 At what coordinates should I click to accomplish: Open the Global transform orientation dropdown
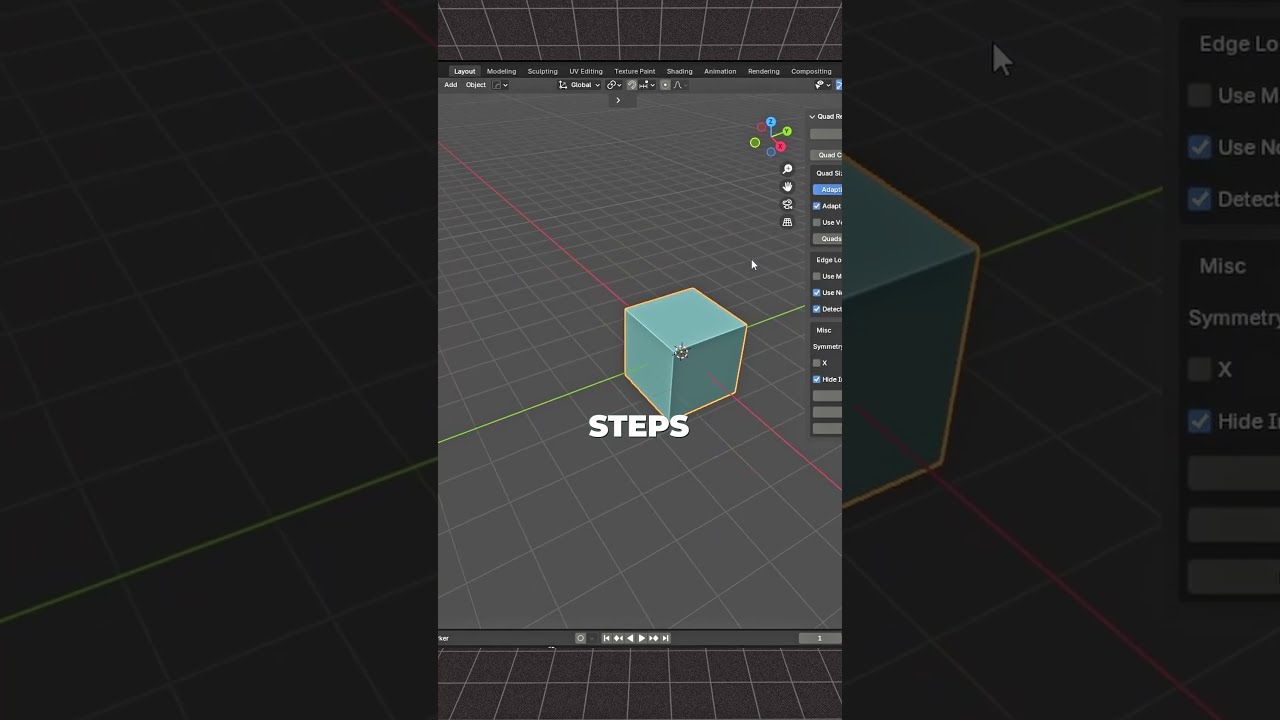[x=580, y=85]
